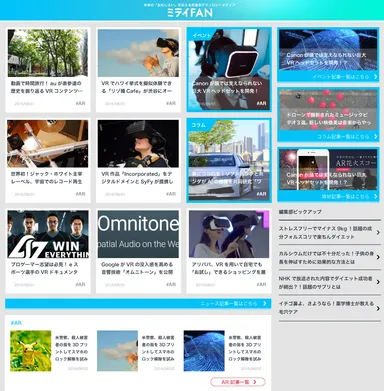This screenshot has width=384, height=391.
Task: Open the Omnitone Spatial Audio thumbnail
Action: (x=138, y=234)
